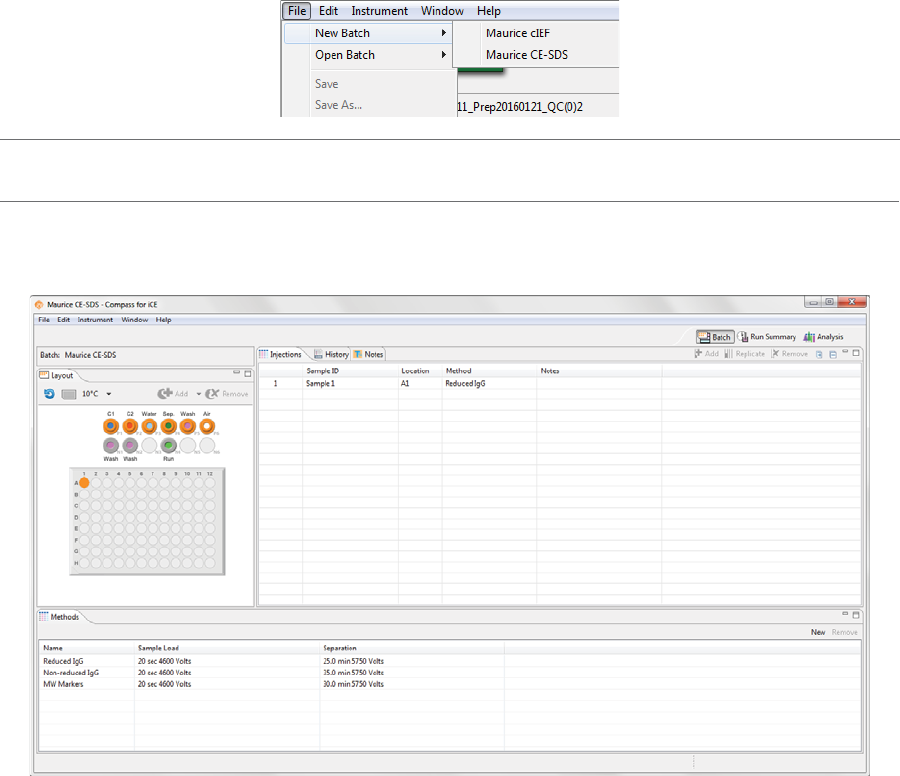Viewport: 900px width, 776px height.
Task: Click Add in Injections toolbar
Action: 707,354
